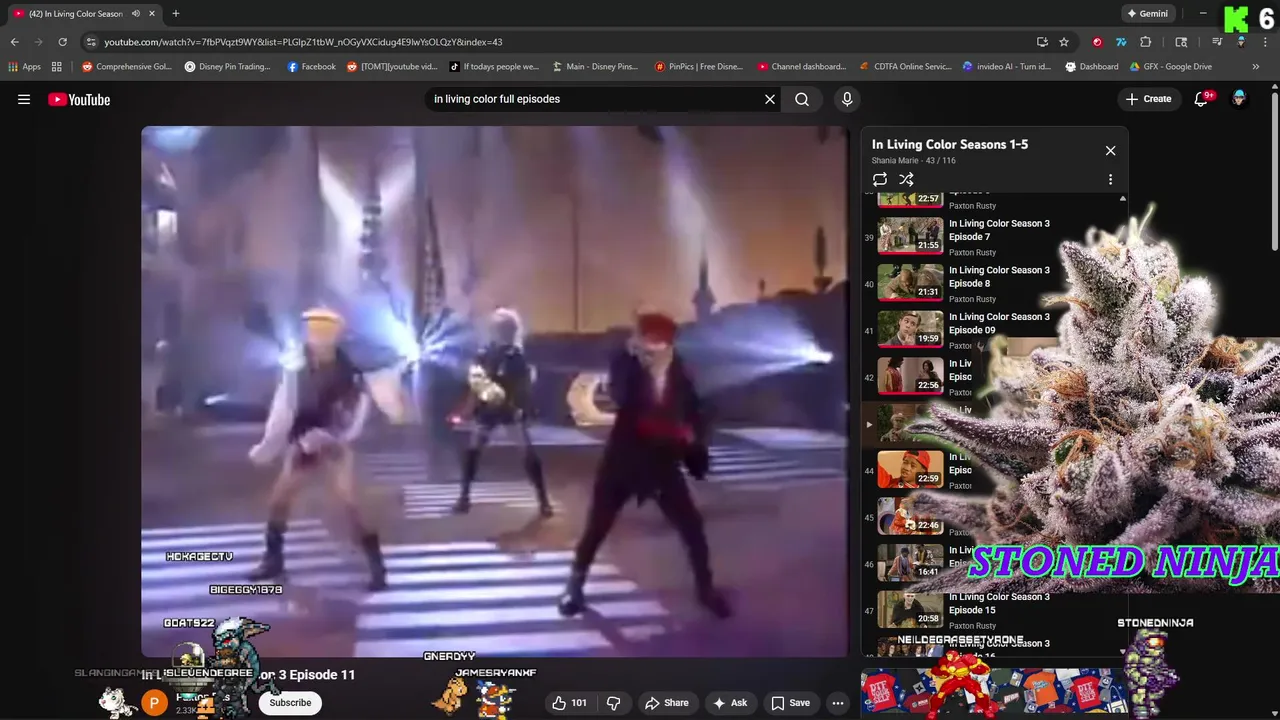Start voice search with microphone
The height and width of the screenshot is (720, 1280).
[x=847, y=99]
